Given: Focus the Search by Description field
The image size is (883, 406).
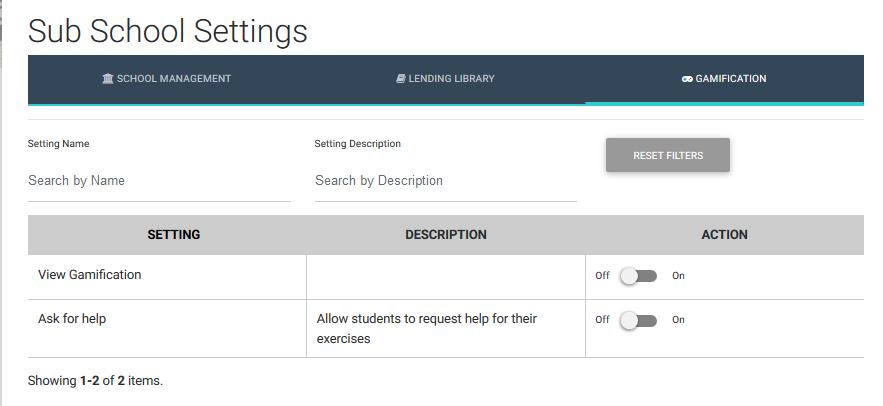Looking at the screenshot, I should click(445, 181).
